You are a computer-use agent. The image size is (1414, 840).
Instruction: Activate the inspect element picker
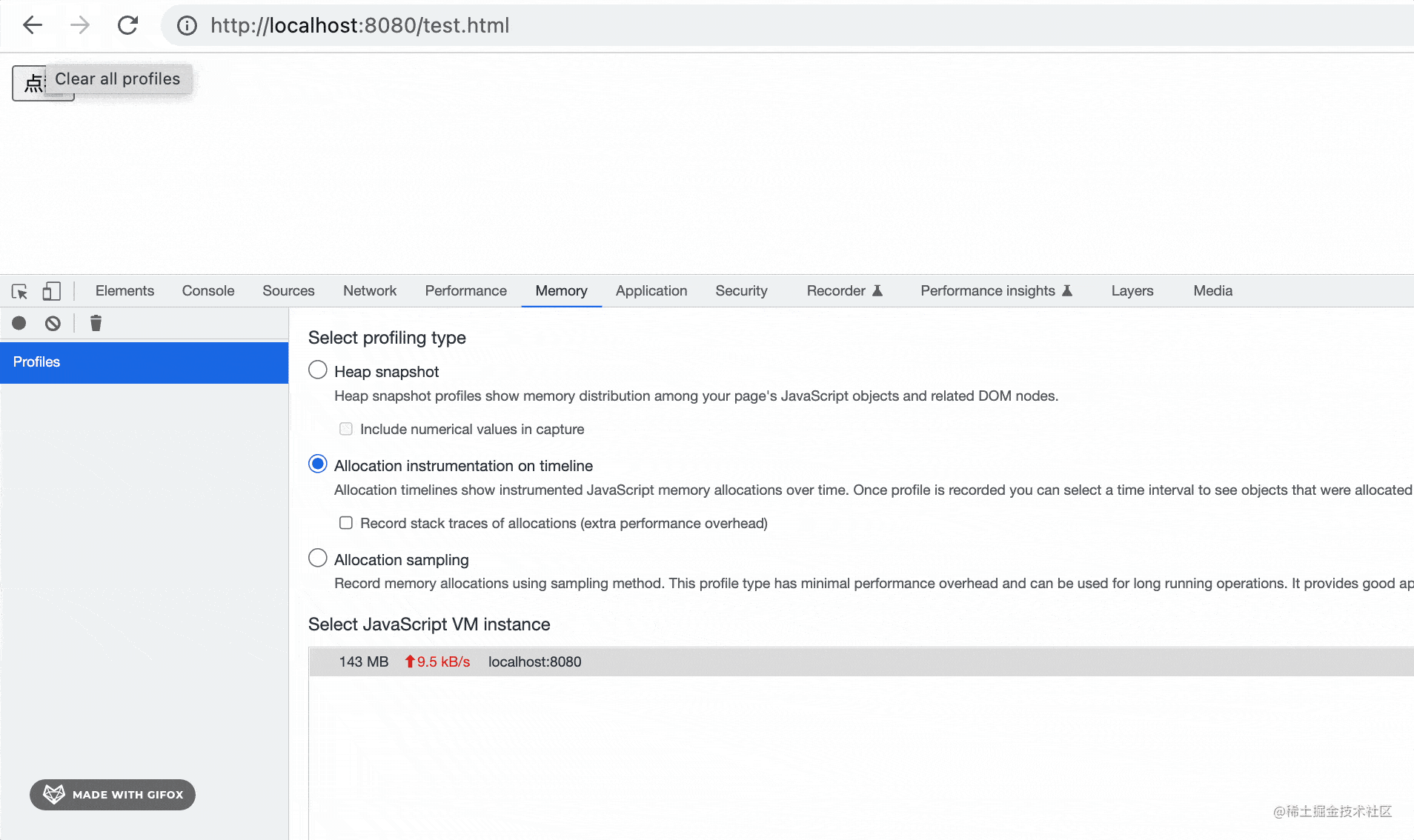click(x=20, y=291)
